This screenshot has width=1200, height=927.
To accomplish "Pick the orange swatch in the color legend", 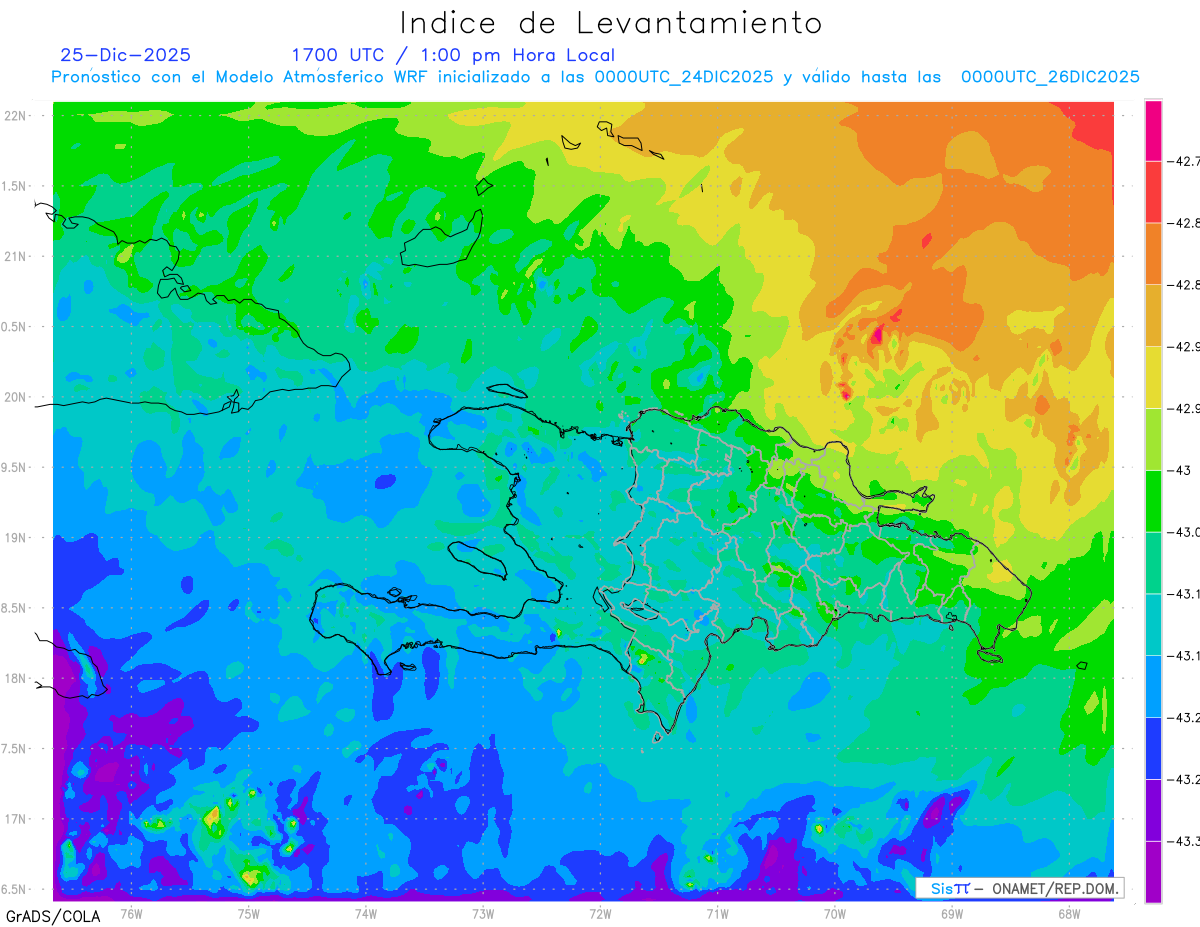I will click(x=1153, y=254).
